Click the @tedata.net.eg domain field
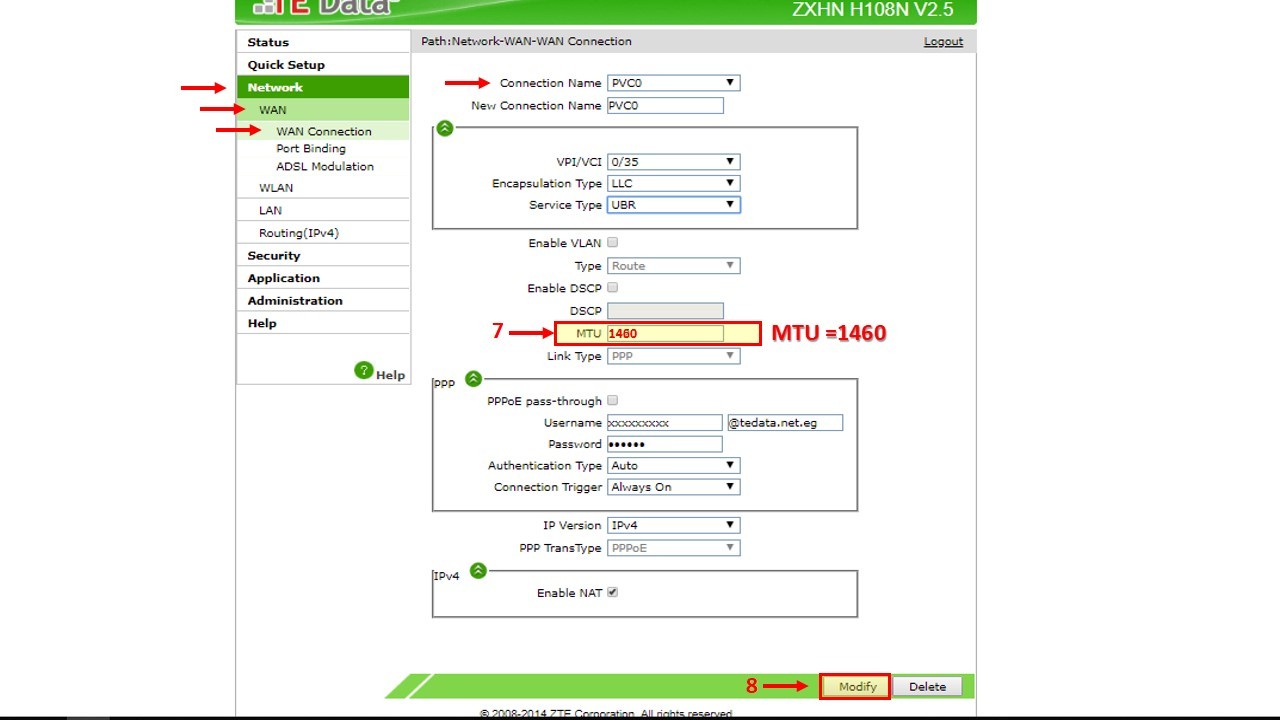This screenshot has width=1280, height=720. pyautogui.click(x=785, y=423)
